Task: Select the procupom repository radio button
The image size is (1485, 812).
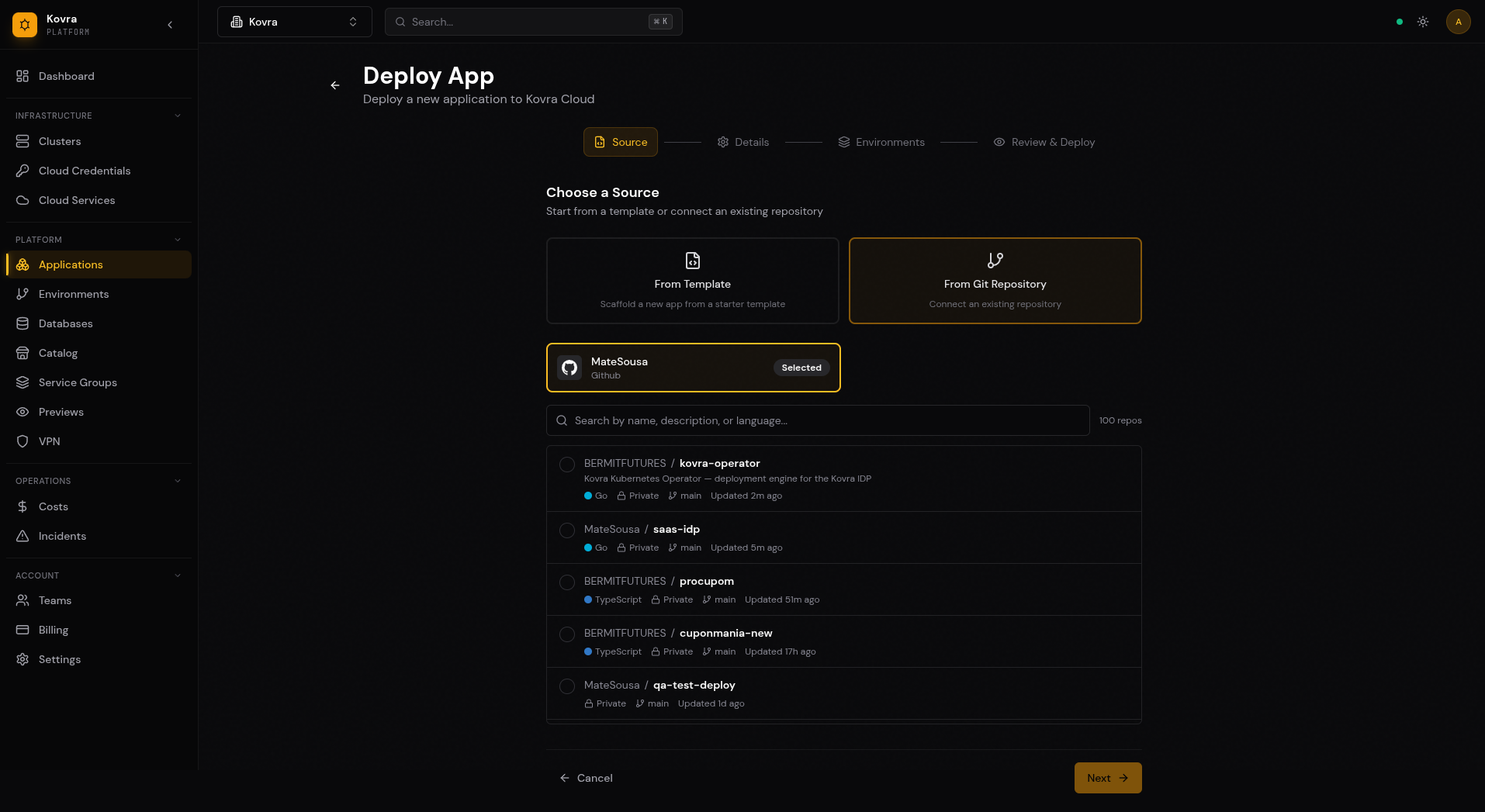Action: coord(567,582)
